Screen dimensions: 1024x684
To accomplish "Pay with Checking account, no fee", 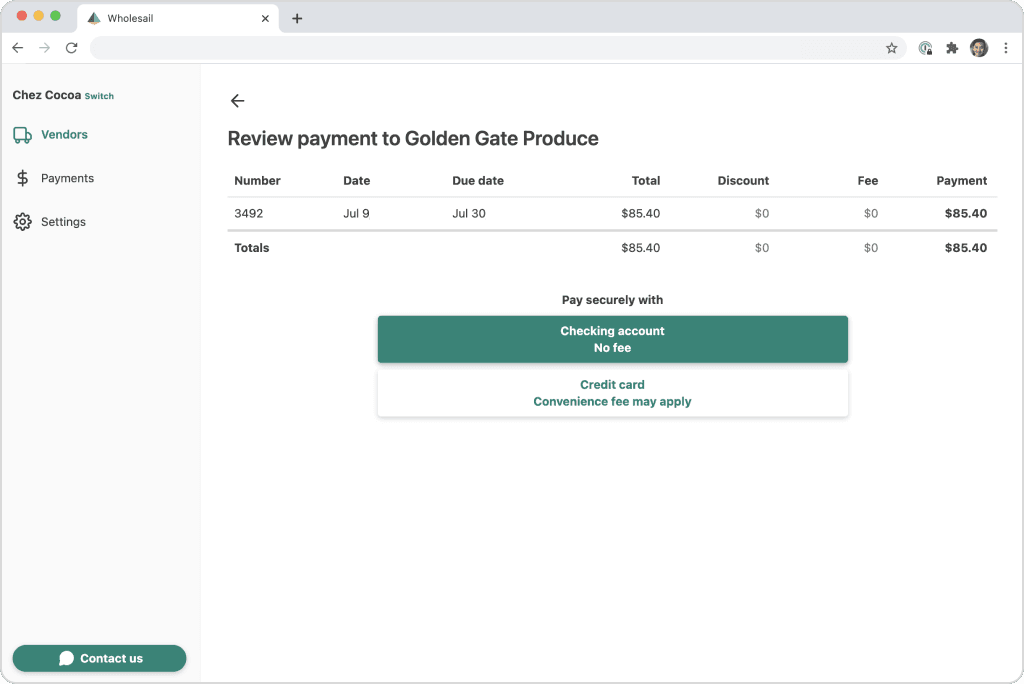I will pyautogui.click(x=613, y=339).
